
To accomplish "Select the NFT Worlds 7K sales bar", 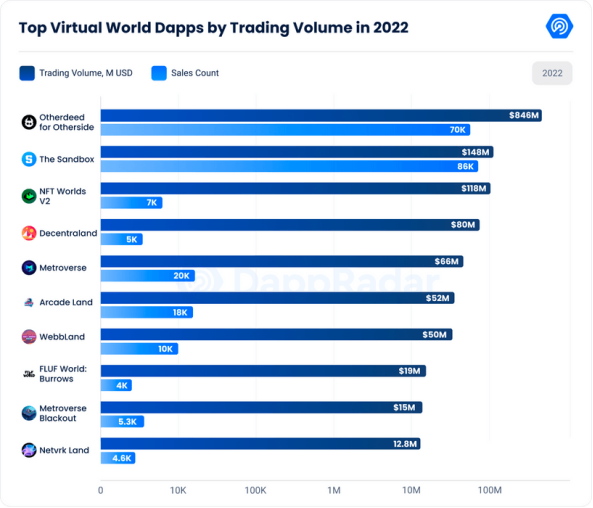I will pos(132,203).
